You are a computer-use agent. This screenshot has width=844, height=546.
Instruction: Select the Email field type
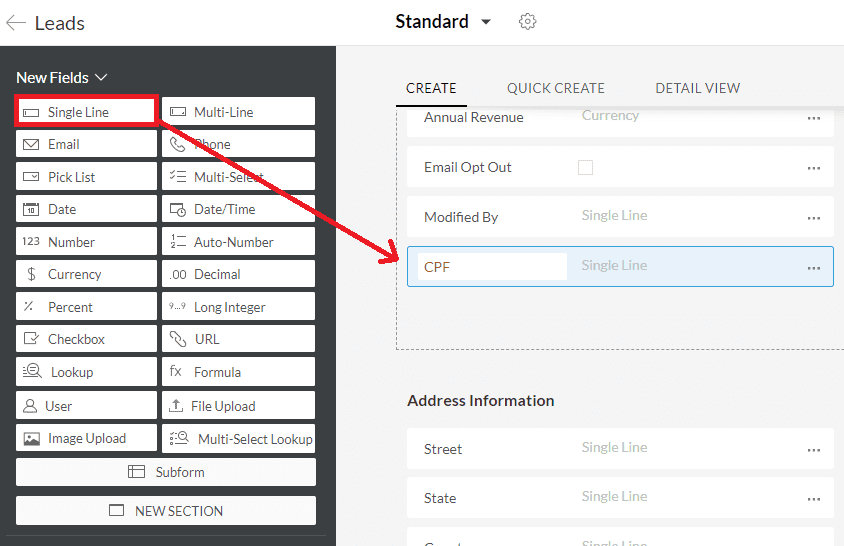(86, 144)
